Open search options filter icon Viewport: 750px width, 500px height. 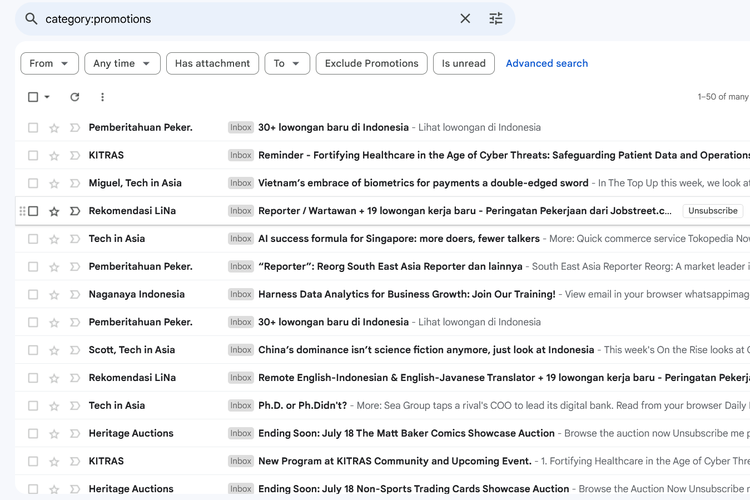tap(496, 19)
